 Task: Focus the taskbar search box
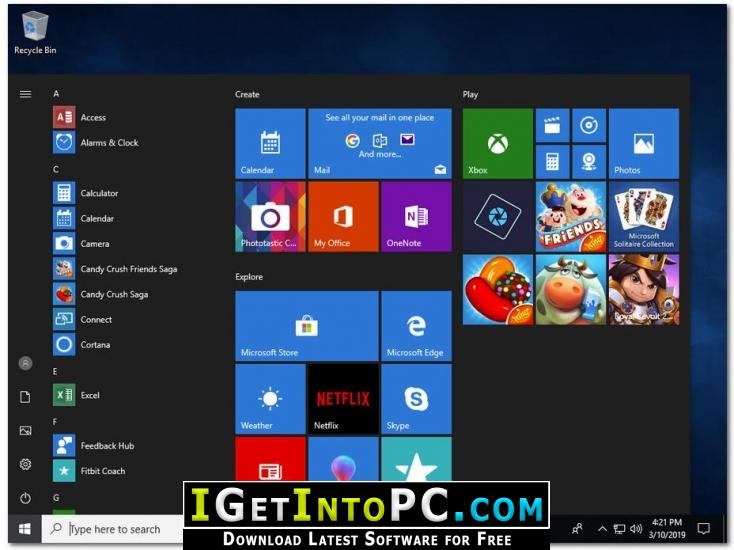[x=112, y=529]
